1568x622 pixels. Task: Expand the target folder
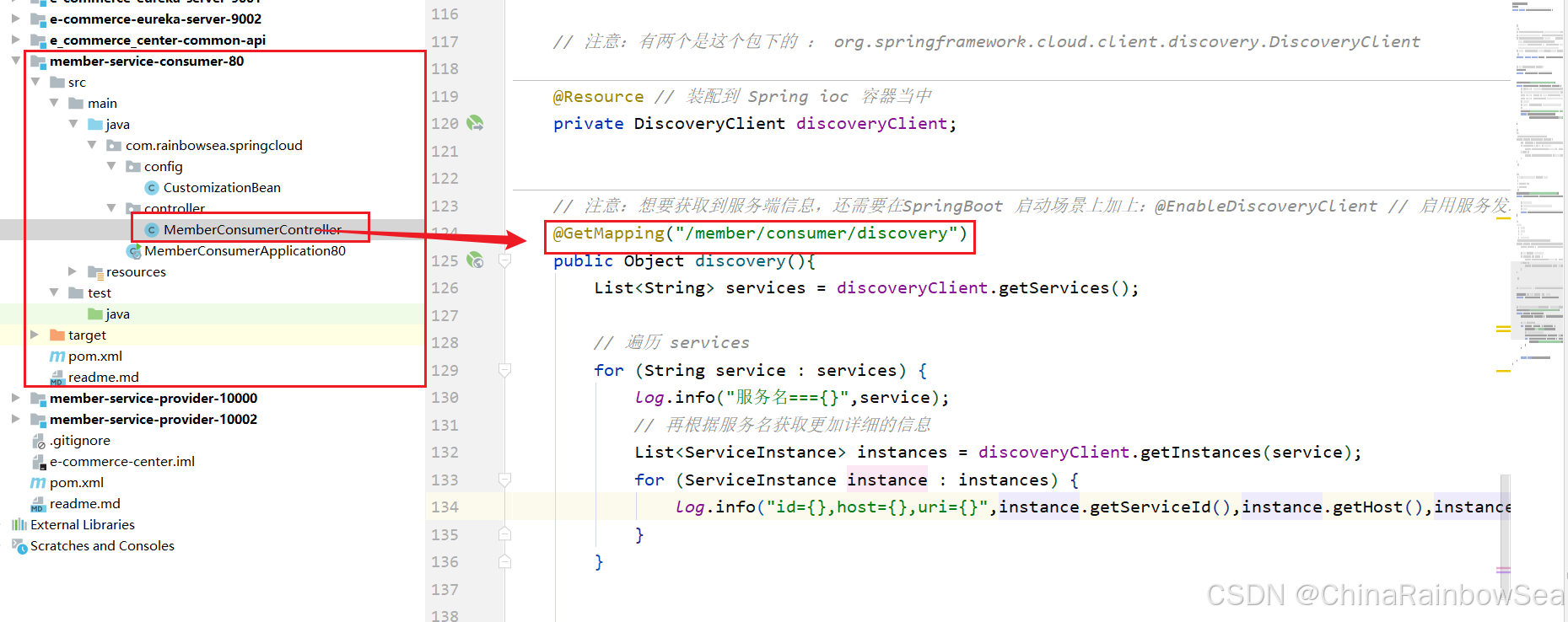[35, 335]
